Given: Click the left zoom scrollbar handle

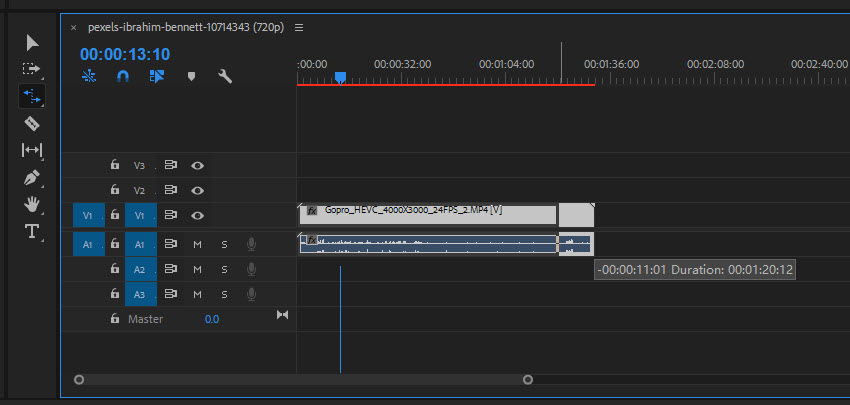Looking at the screenshot, I should click(79, 380).
